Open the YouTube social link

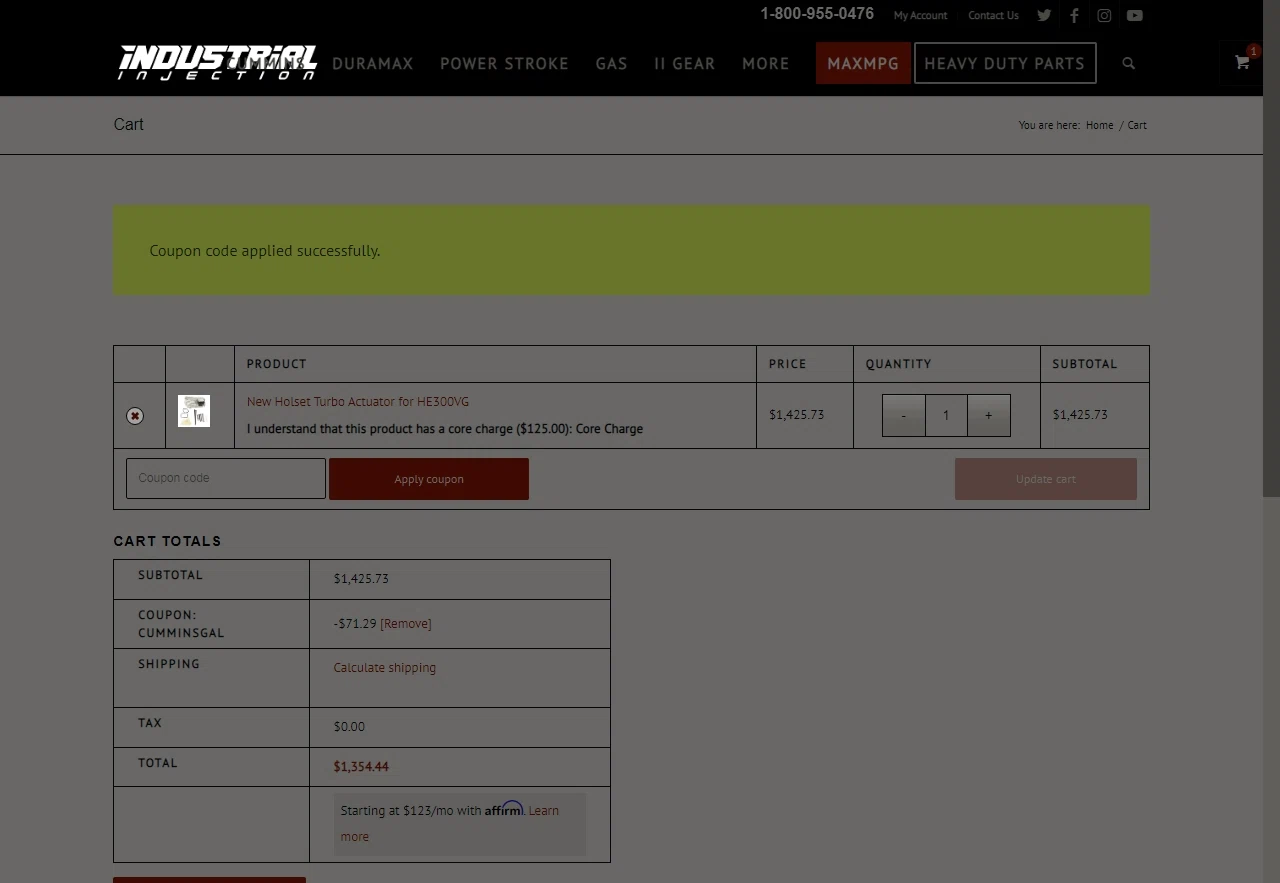1135,15
